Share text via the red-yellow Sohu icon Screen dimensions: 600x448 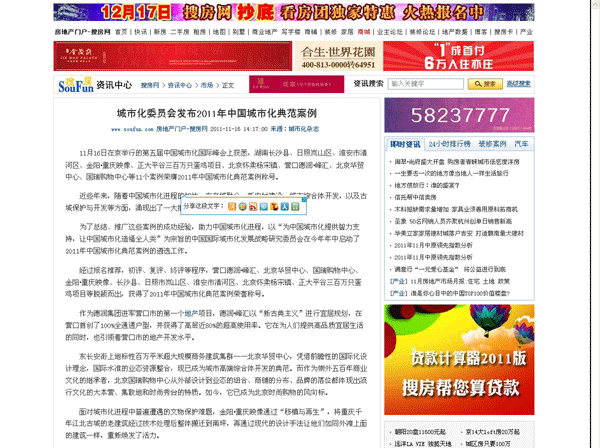[x=274, y=207]
